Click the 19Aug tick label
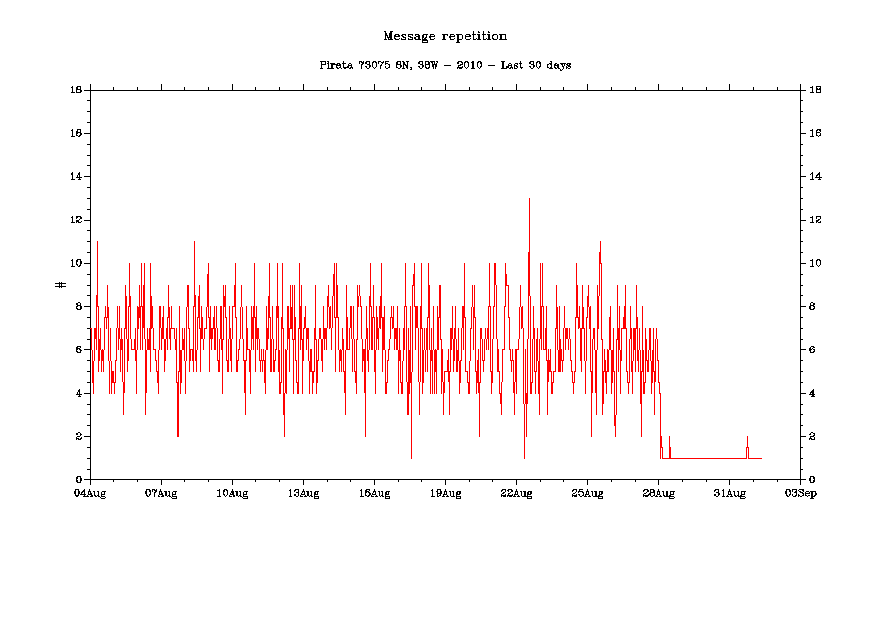The image size is (891, 630). coord(445,492)
